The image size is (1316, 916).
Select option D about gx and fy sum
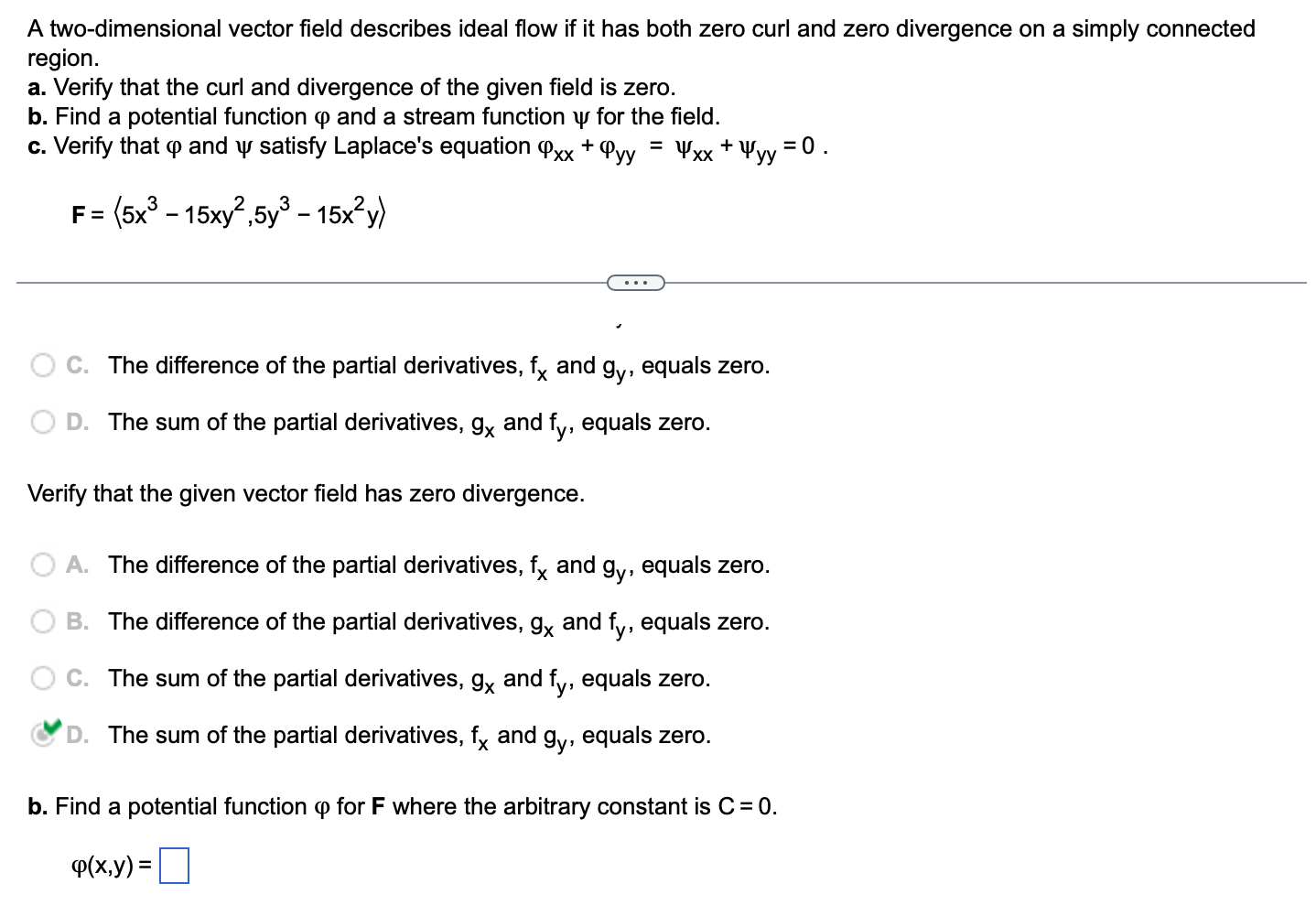tap(42, 421)
